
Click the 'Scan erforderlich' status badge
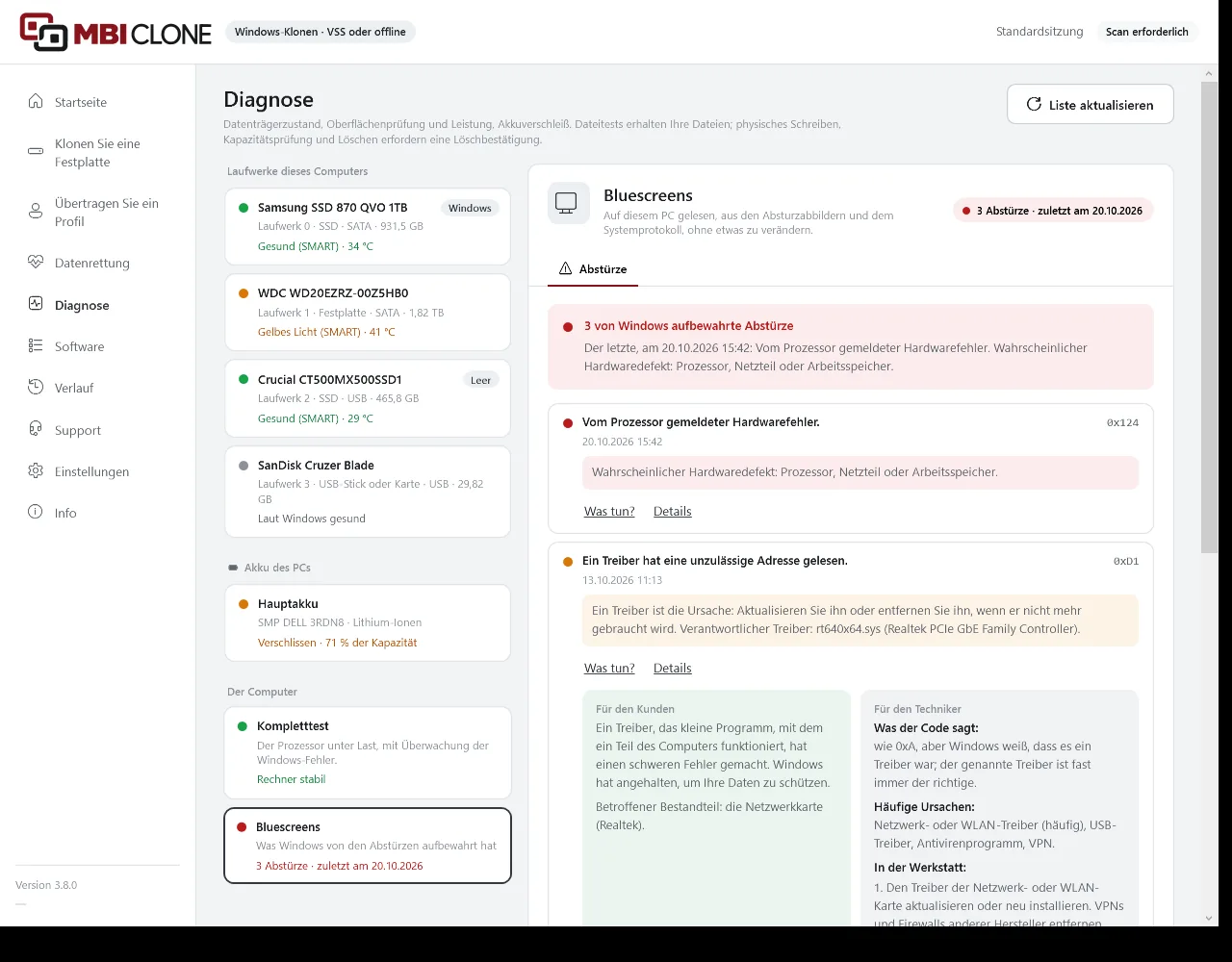pyautogui.click(x=1147, y=32)
